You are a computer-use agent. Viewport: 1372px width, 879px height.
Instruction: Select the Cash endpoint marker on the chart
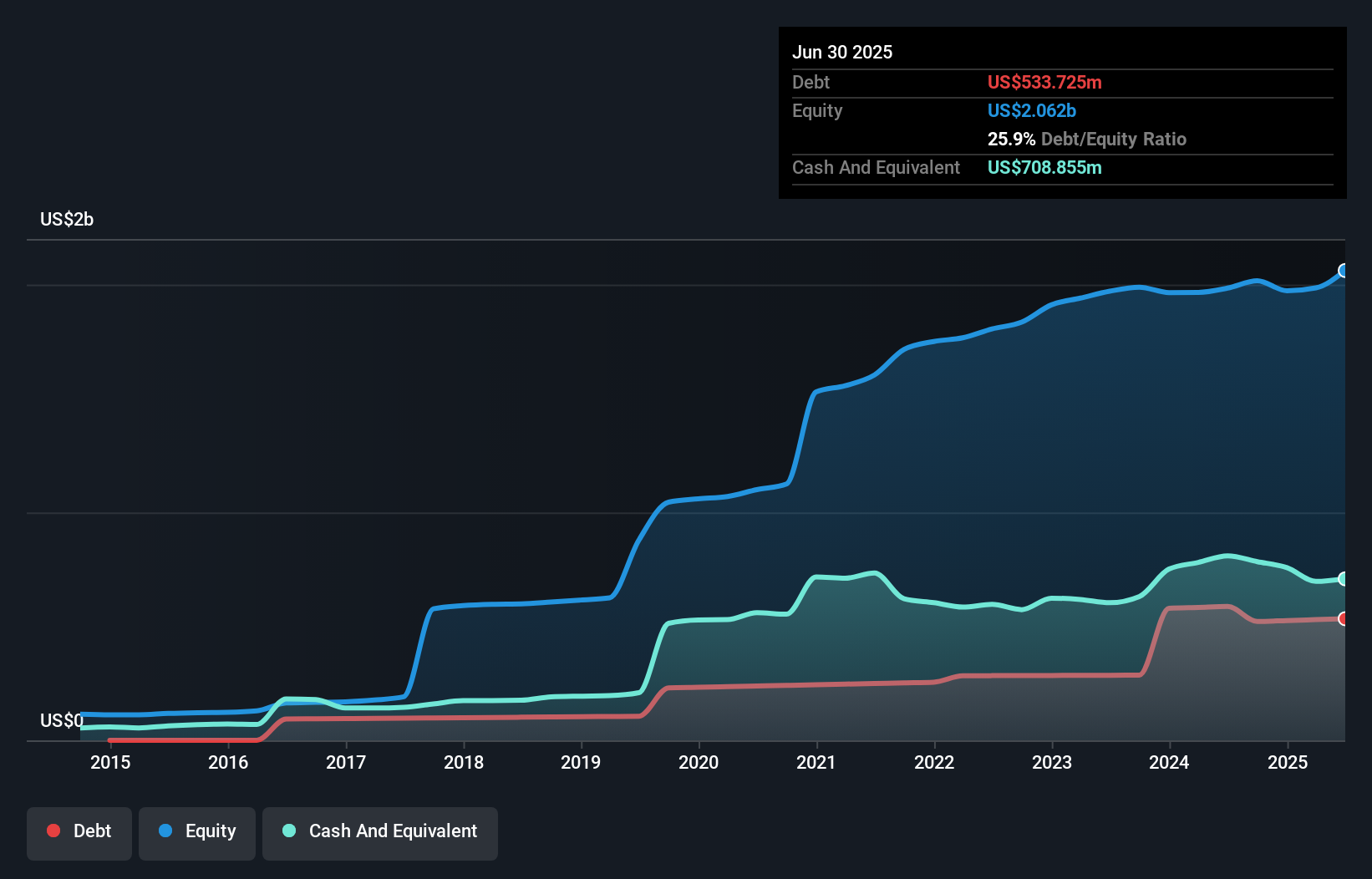point(1343,579)
